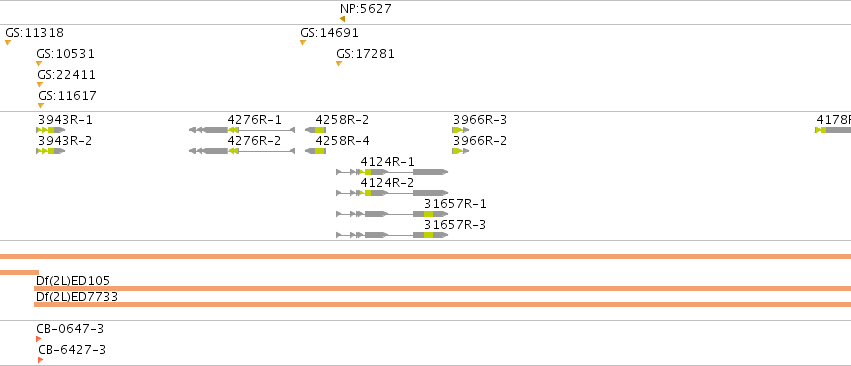The width and height of the screenshot is (851, 366).
Task: Click the 4124R-1 label
Action: tap(388, 162)
